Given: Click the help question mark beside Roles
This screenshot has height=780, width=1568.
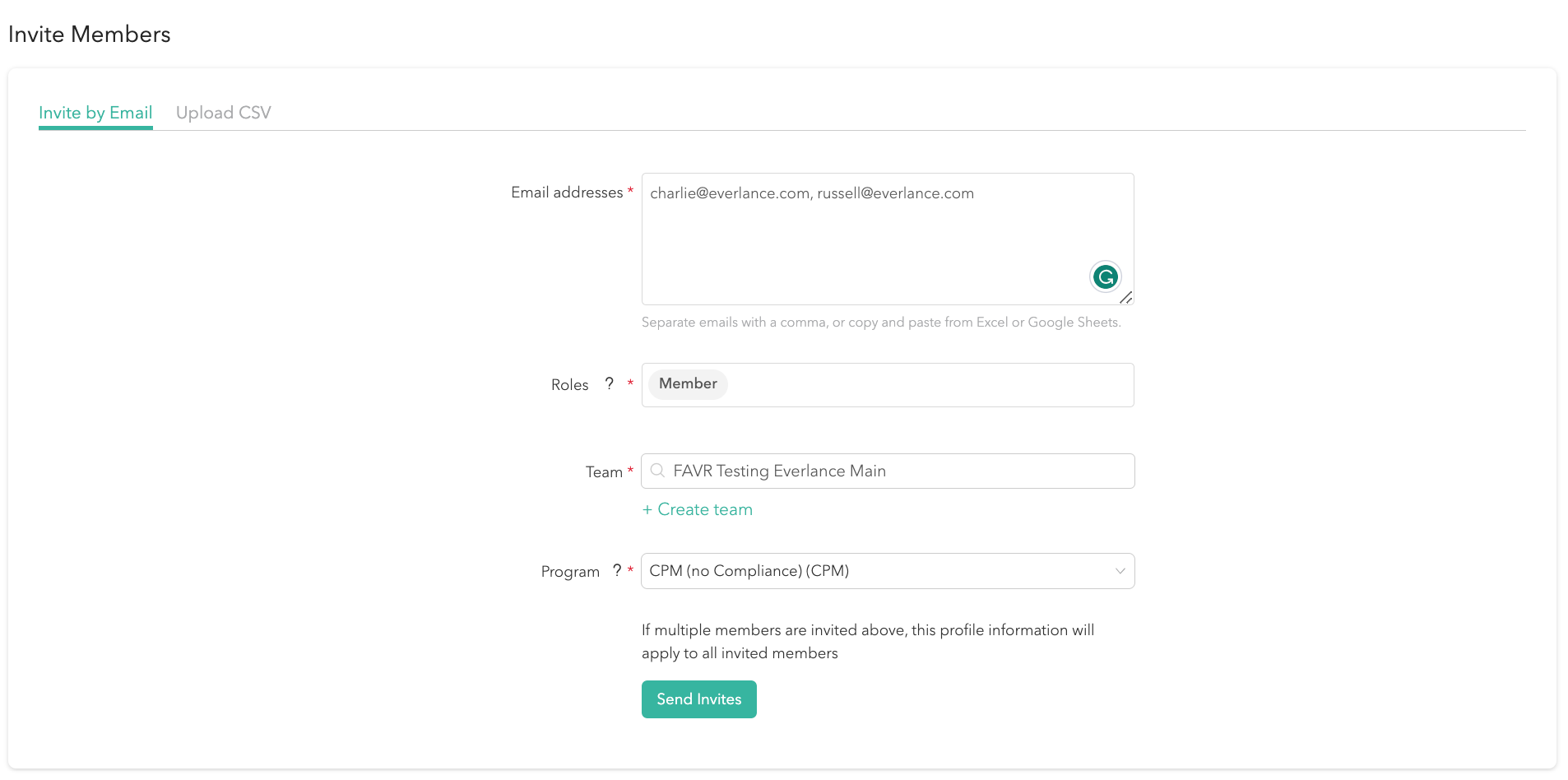Looking at the screenshot, I should coord(609,383).
